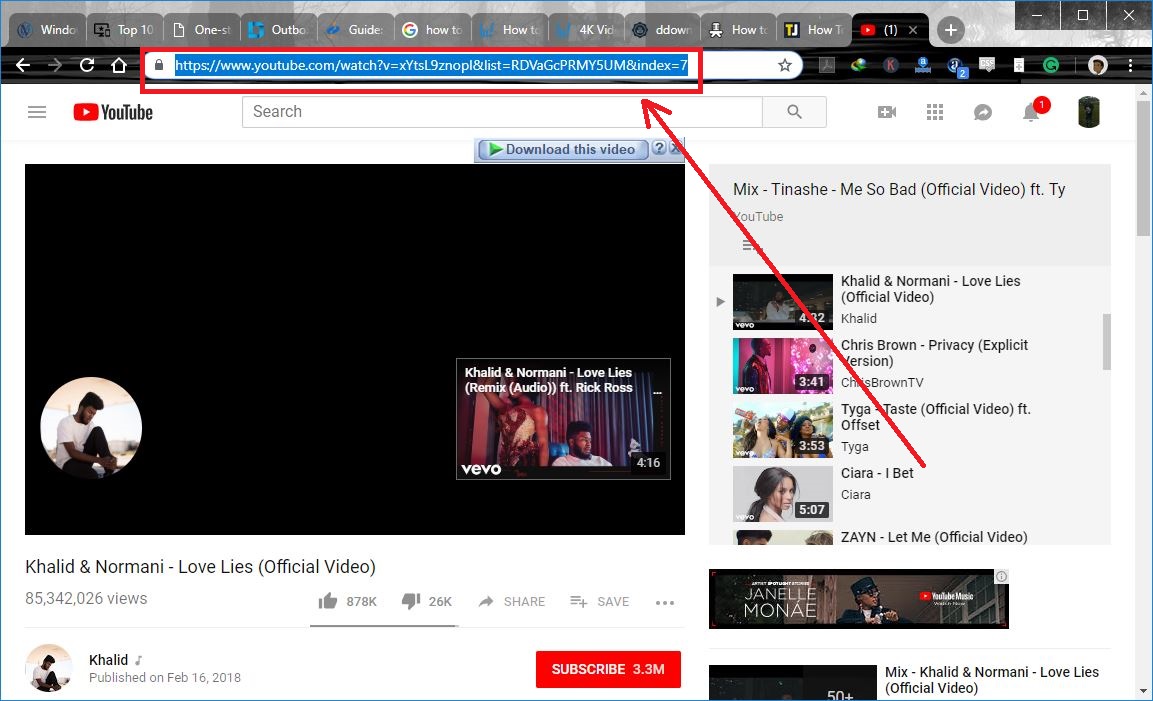The image size is (1153, 701).
Task: Open the Chrome profile avatar
Action: point(1098,65)
